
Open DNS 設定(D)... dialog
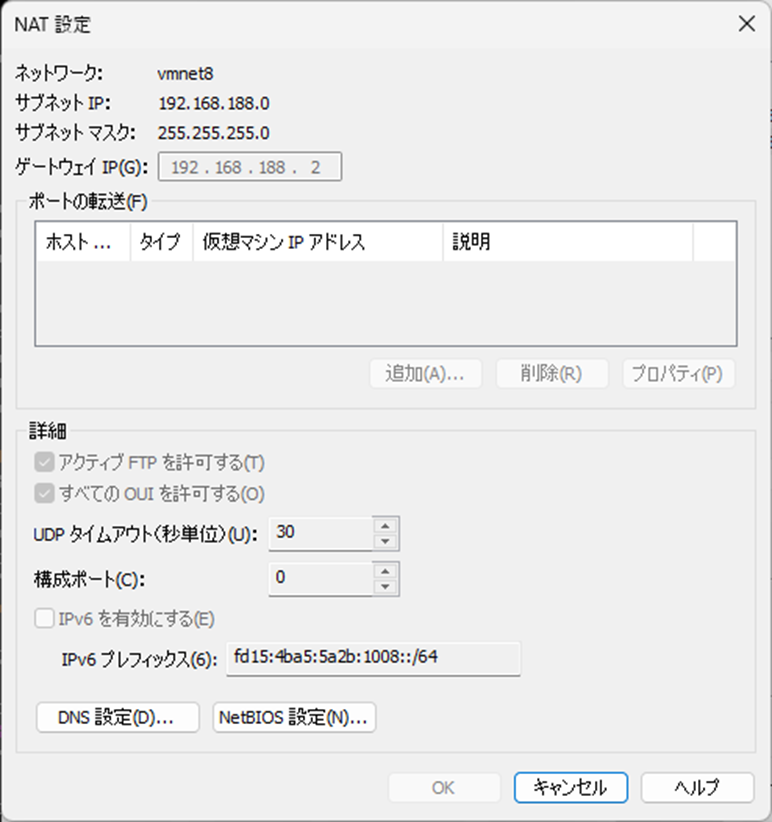click(x=117, y=717)
